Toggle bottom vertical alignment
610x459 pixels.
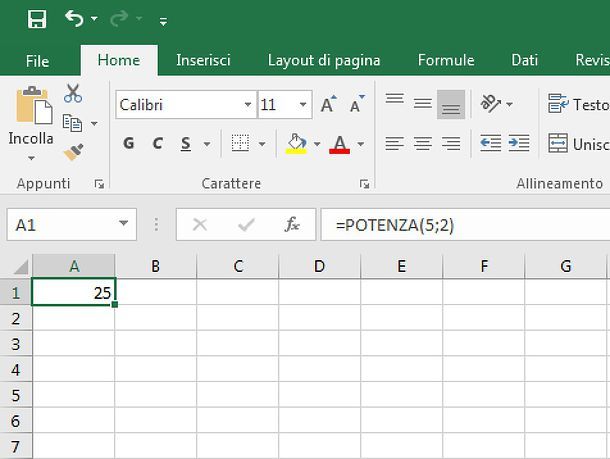pyautogui.click(x=451, y=104)
